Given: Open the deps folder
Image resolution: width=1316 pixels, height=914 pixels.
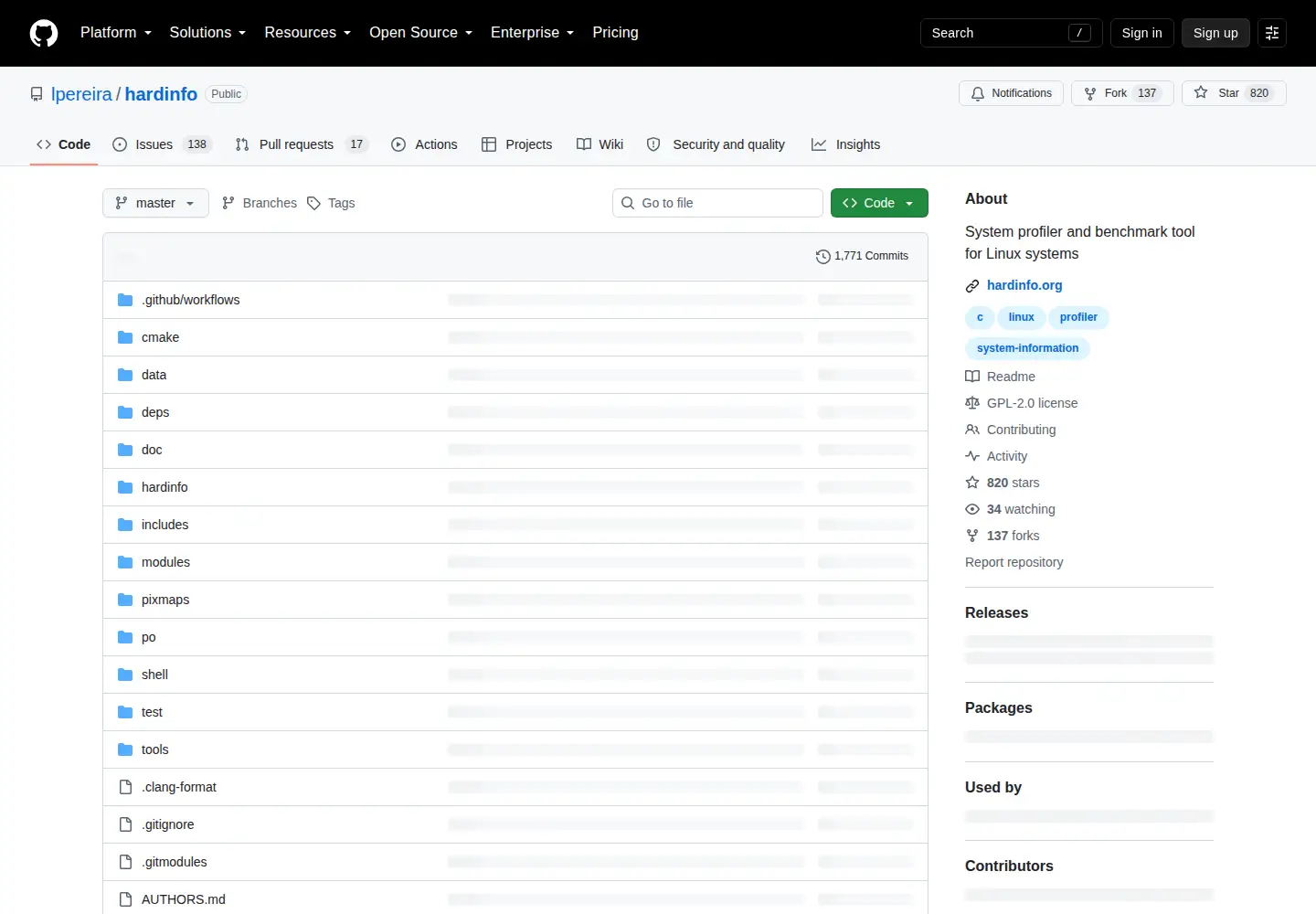Looking at the screenshot, I should coord(155,412).
